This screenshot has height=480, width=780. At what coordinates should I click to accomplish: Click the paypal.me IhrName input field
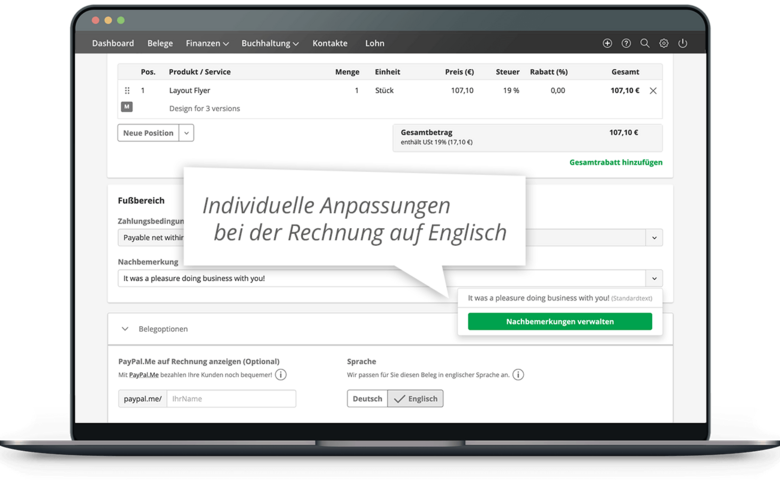pyautogui.click(x=231, y=398)
